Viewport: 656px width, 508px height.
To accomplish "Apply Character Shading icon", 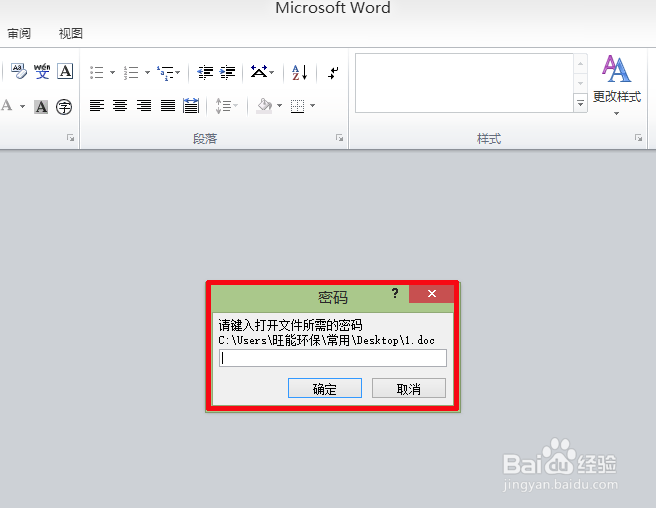I will coord(41,107).
